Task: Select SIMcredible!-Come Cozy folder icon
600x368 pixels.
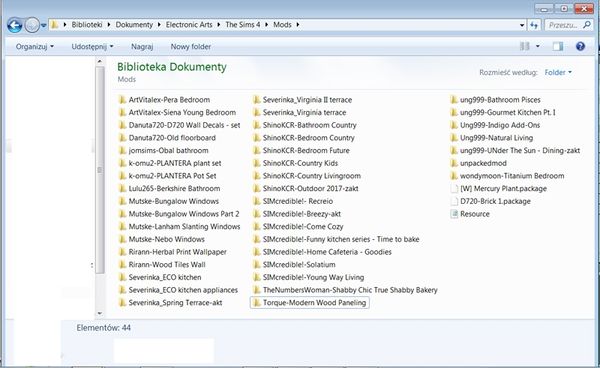Action: pyautogui.click(x=256, y=226)
